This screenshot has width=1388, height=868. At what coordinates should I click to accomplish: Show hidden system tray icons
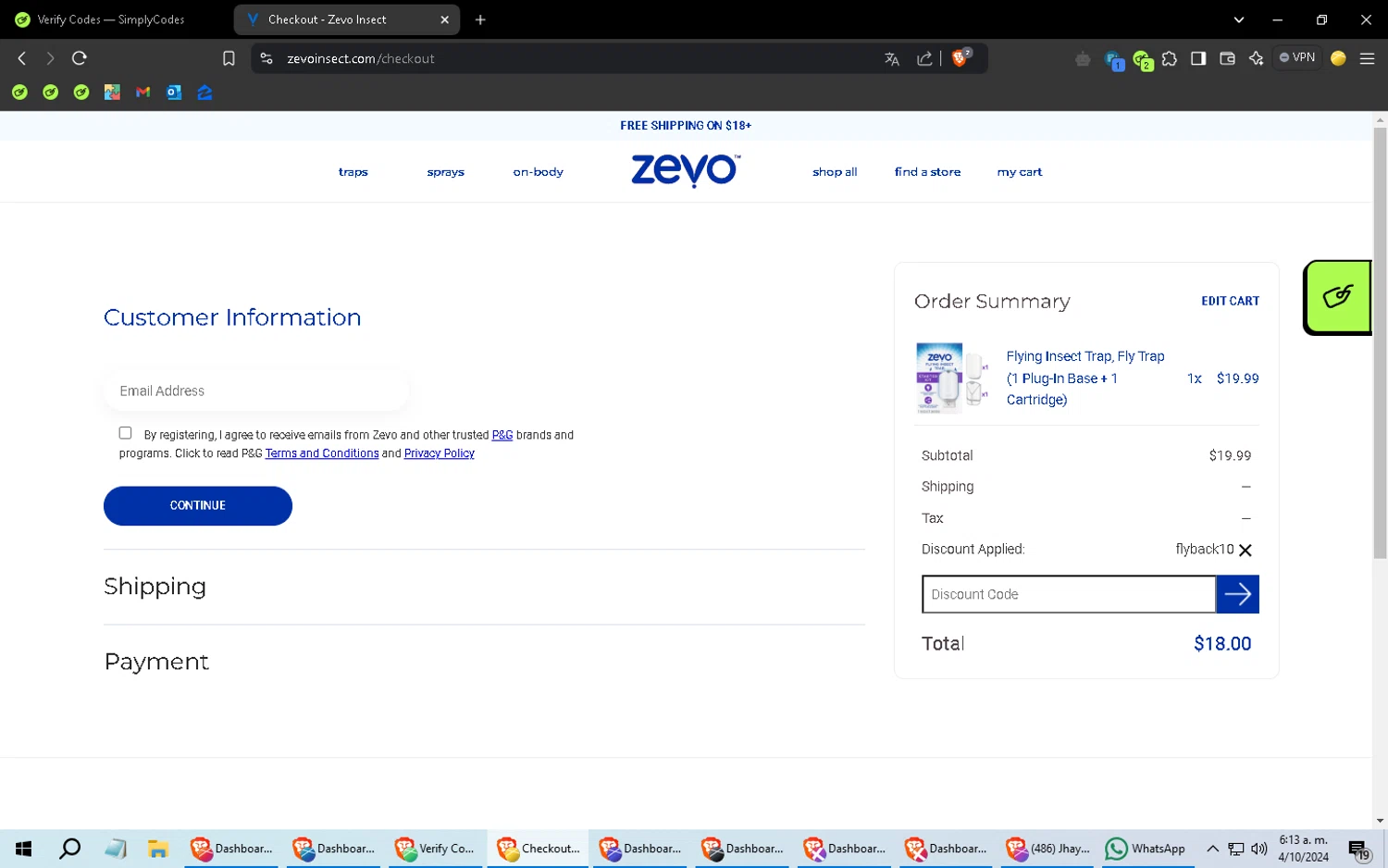point(1212,849)
